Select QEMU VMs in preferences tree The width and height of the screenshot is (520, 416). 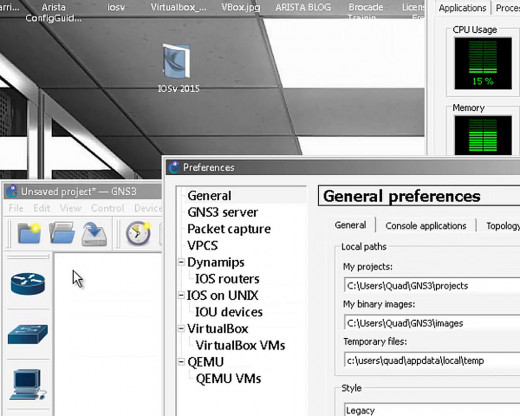click(228, 379)
